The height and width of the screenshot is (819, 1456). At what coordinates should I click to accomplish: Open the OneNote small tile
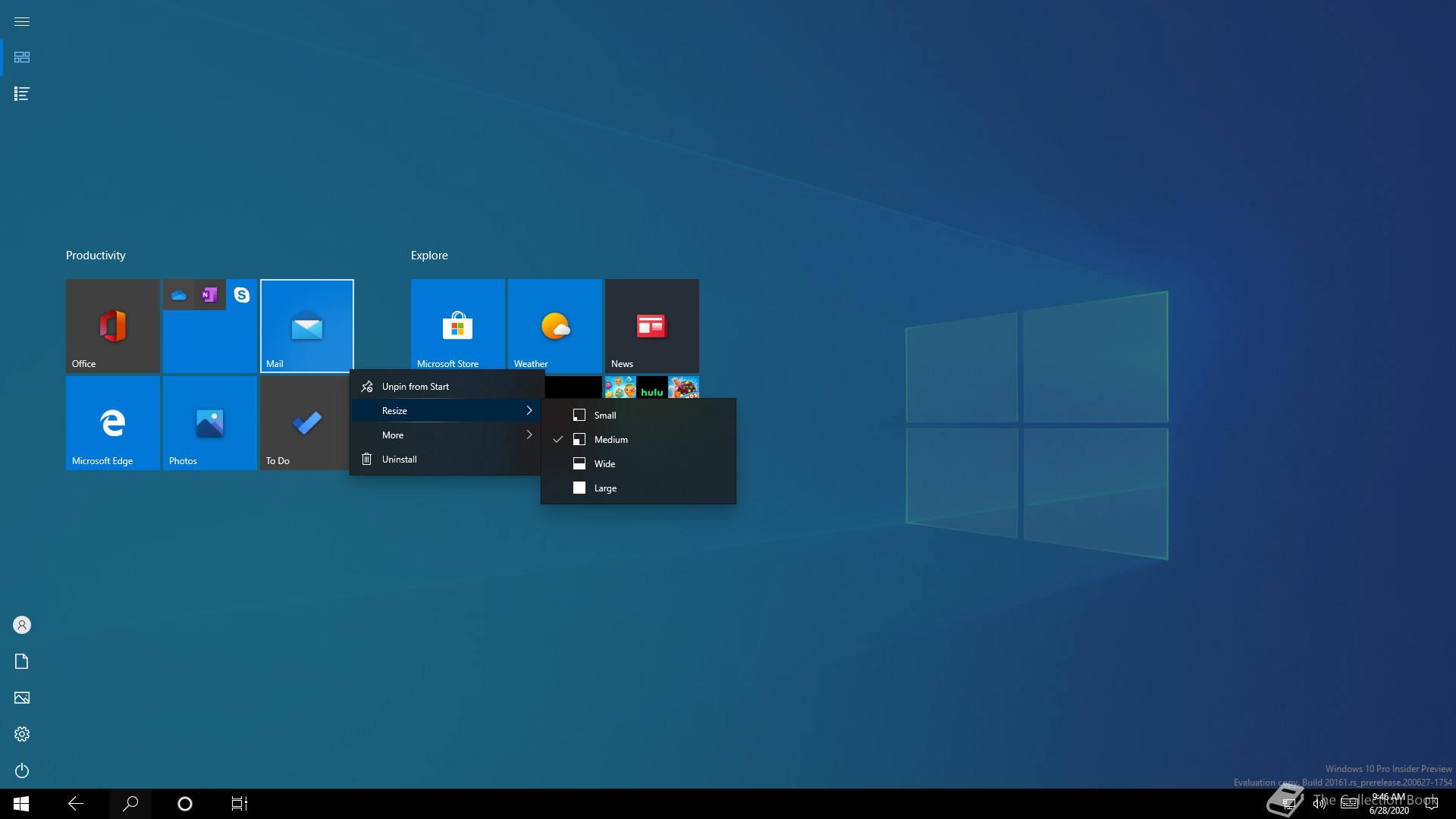pyautogui.click(x=210, y=295)
